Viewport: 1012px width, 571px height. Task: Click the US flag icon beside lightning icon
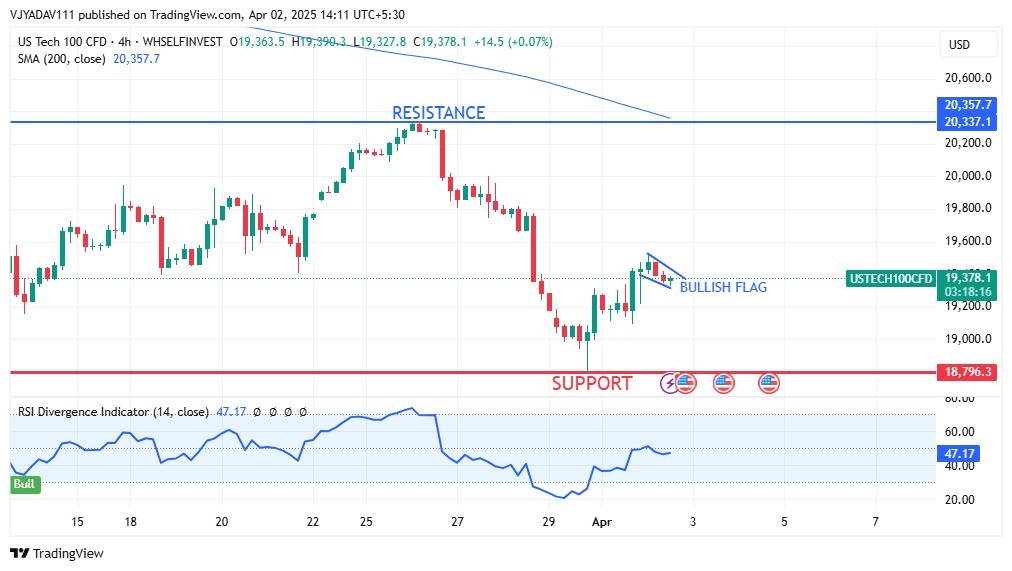click(x=686, y=382)
